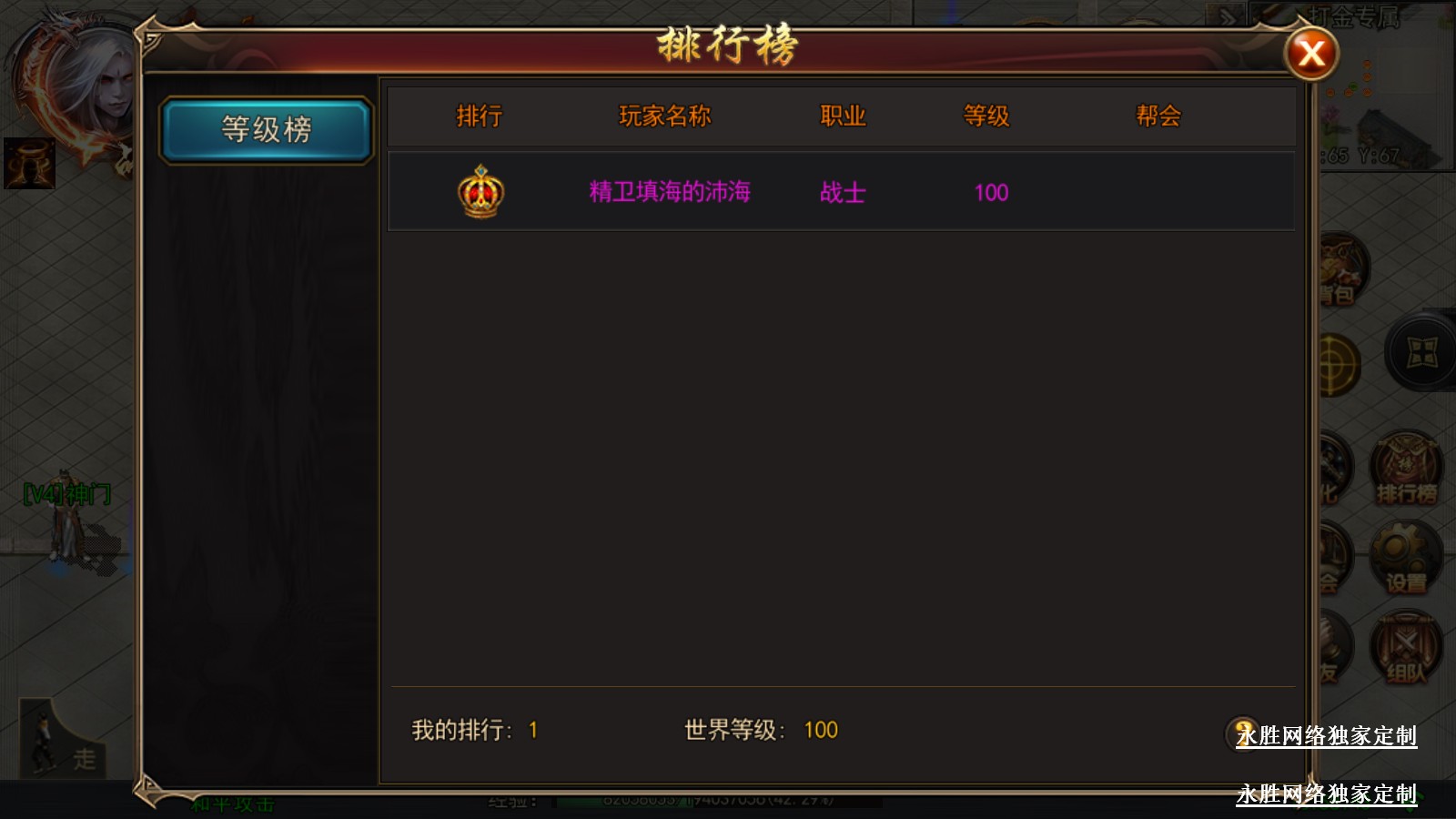Image resolution: width=1456 pixels, height=819 pixels.
Task: Open the dark round grid menu icon
Action: click(1421, 353)
